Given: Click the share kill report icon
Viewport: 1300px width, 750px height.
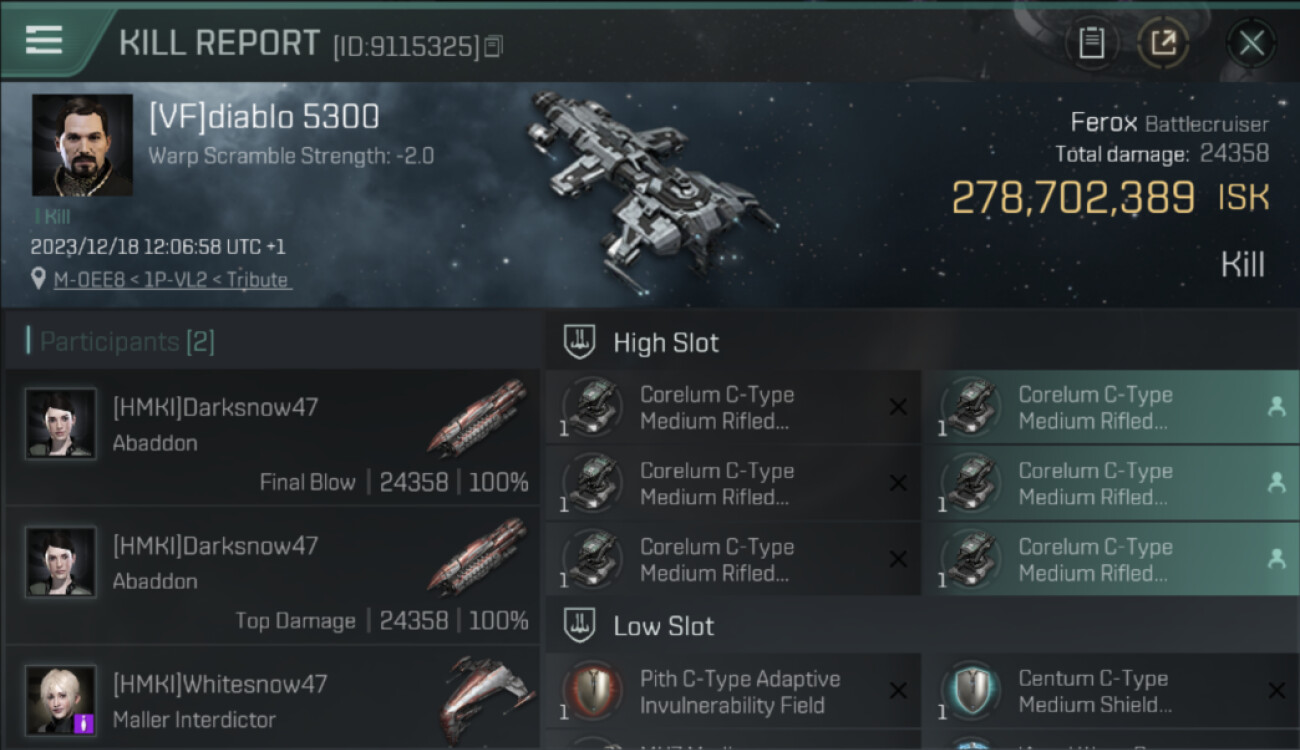Looking at the screenshot, I should point(1163,43).
